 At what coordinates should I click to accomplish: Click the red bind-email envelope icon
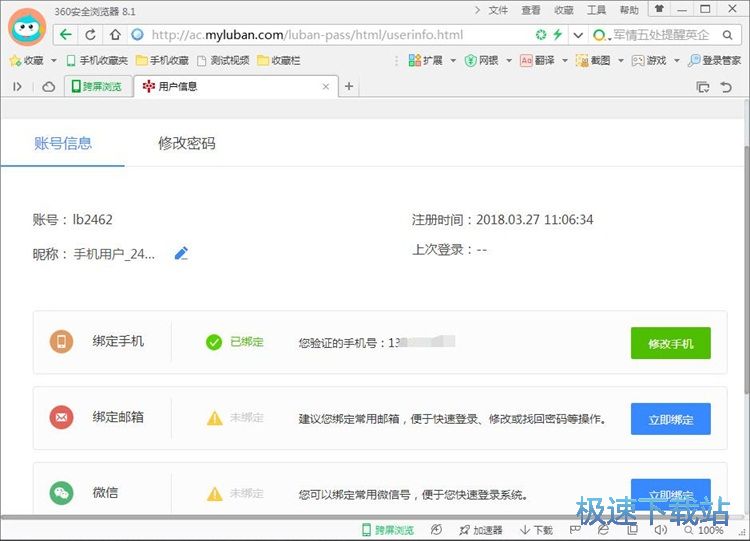(62, 417)
